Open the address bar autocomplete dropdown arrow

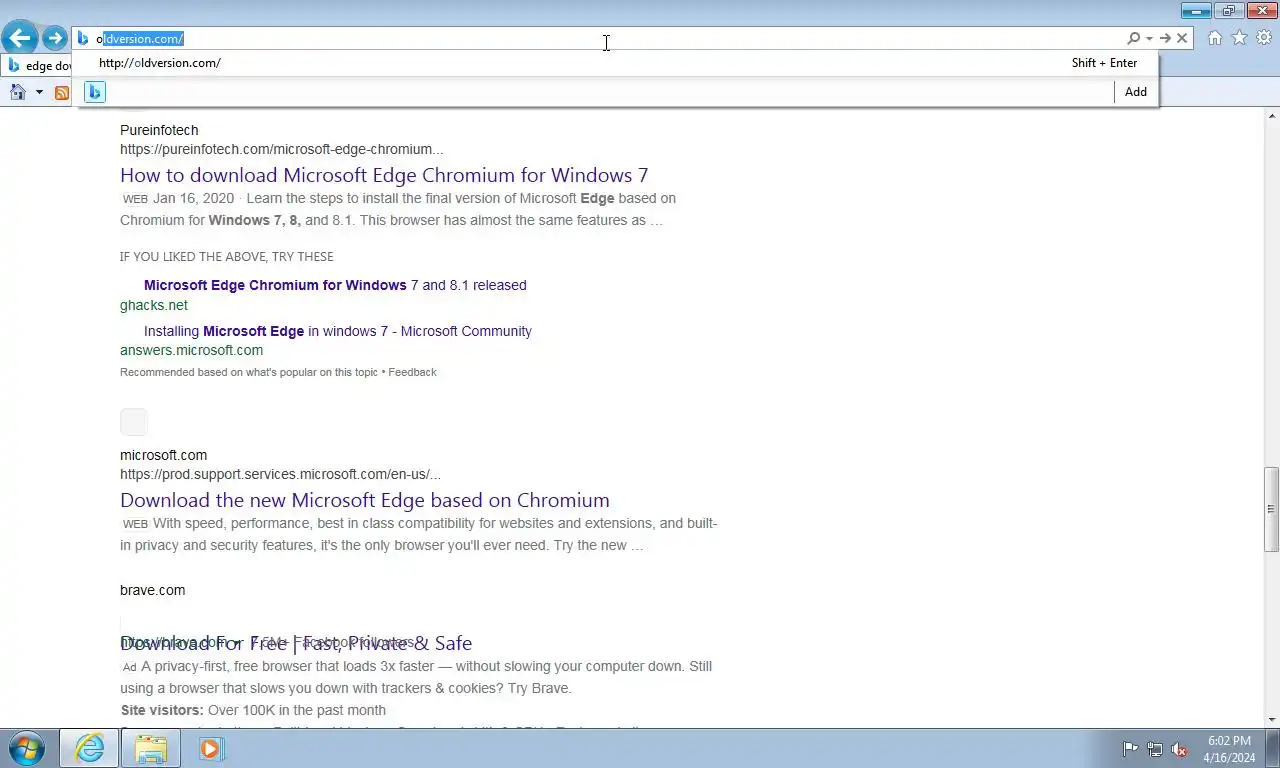click(x=1149, y=38)
